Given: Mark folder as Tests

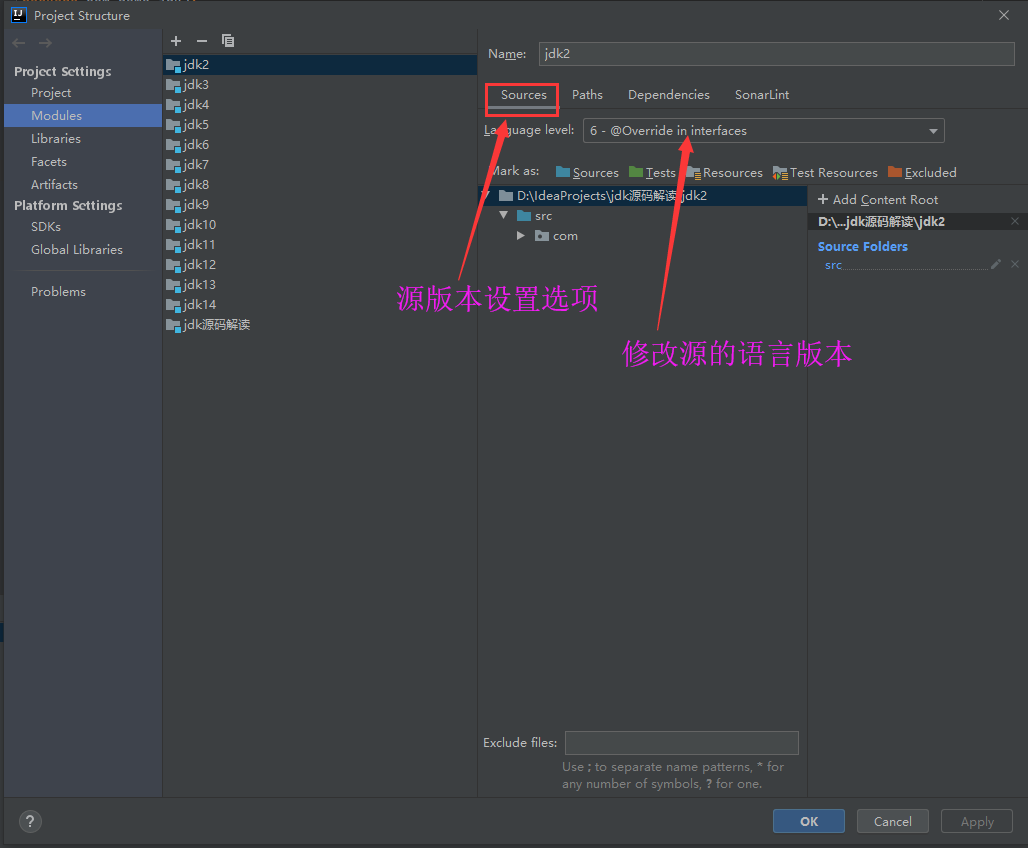Looking at the screenshot, I should pos(652,172).
